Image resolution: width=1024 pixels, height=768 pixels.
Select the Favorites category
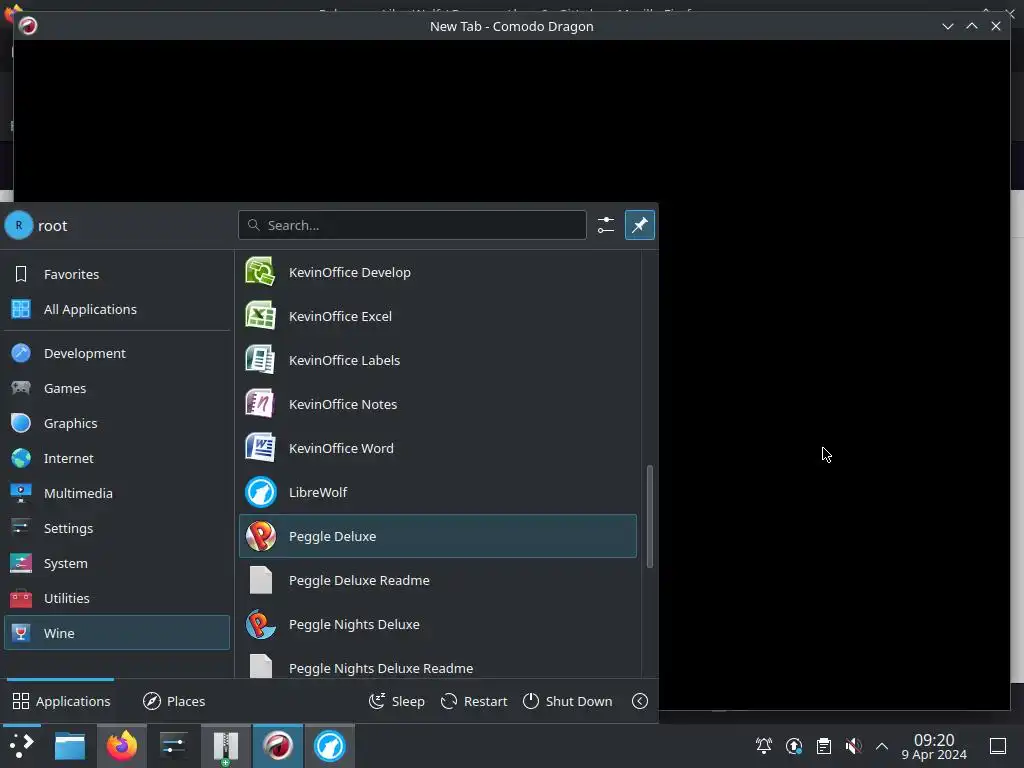coord(117,274)
